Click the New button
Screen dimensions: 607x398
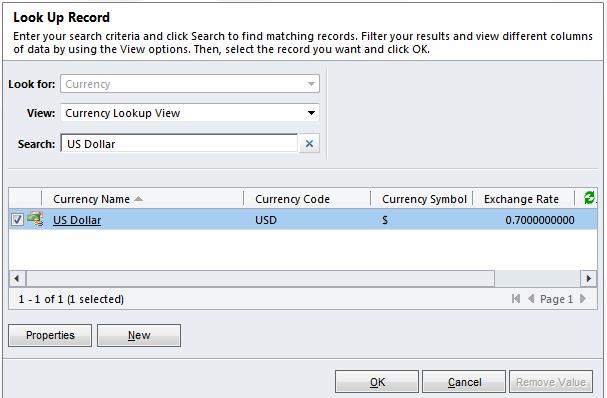(139, 335)
